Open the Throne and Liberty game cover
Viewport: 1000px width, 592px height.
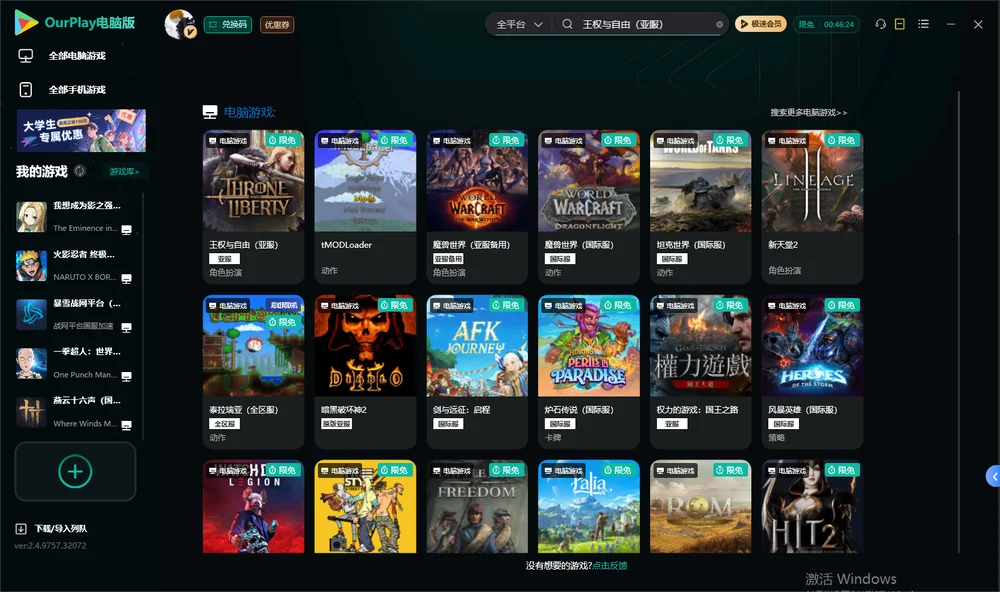point(253,181)
